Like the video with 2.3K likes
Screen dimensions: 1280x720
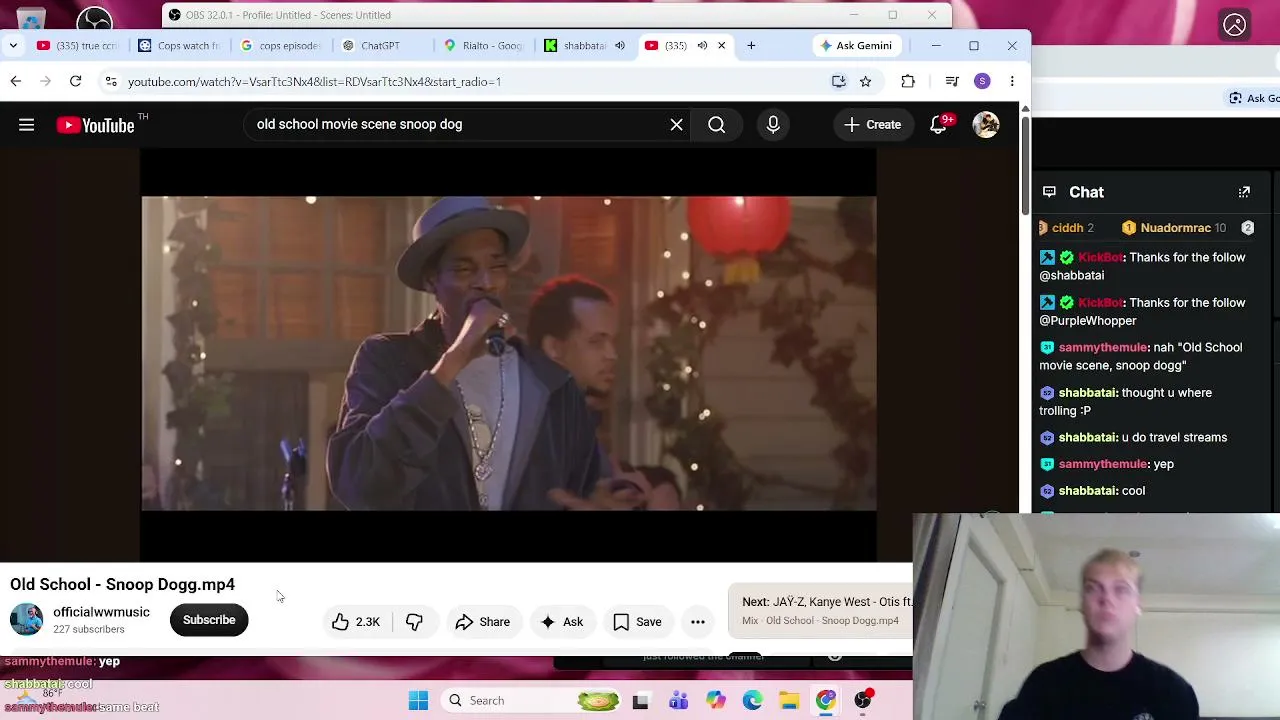pos(356,622)
